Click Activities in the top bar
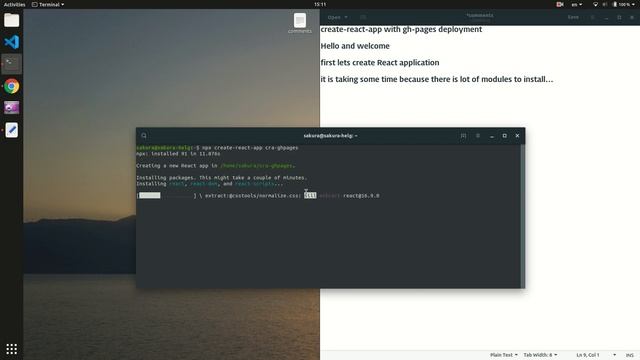Image resolution: width=640 pixels, height=360 pixels. [x=14, y=4]
